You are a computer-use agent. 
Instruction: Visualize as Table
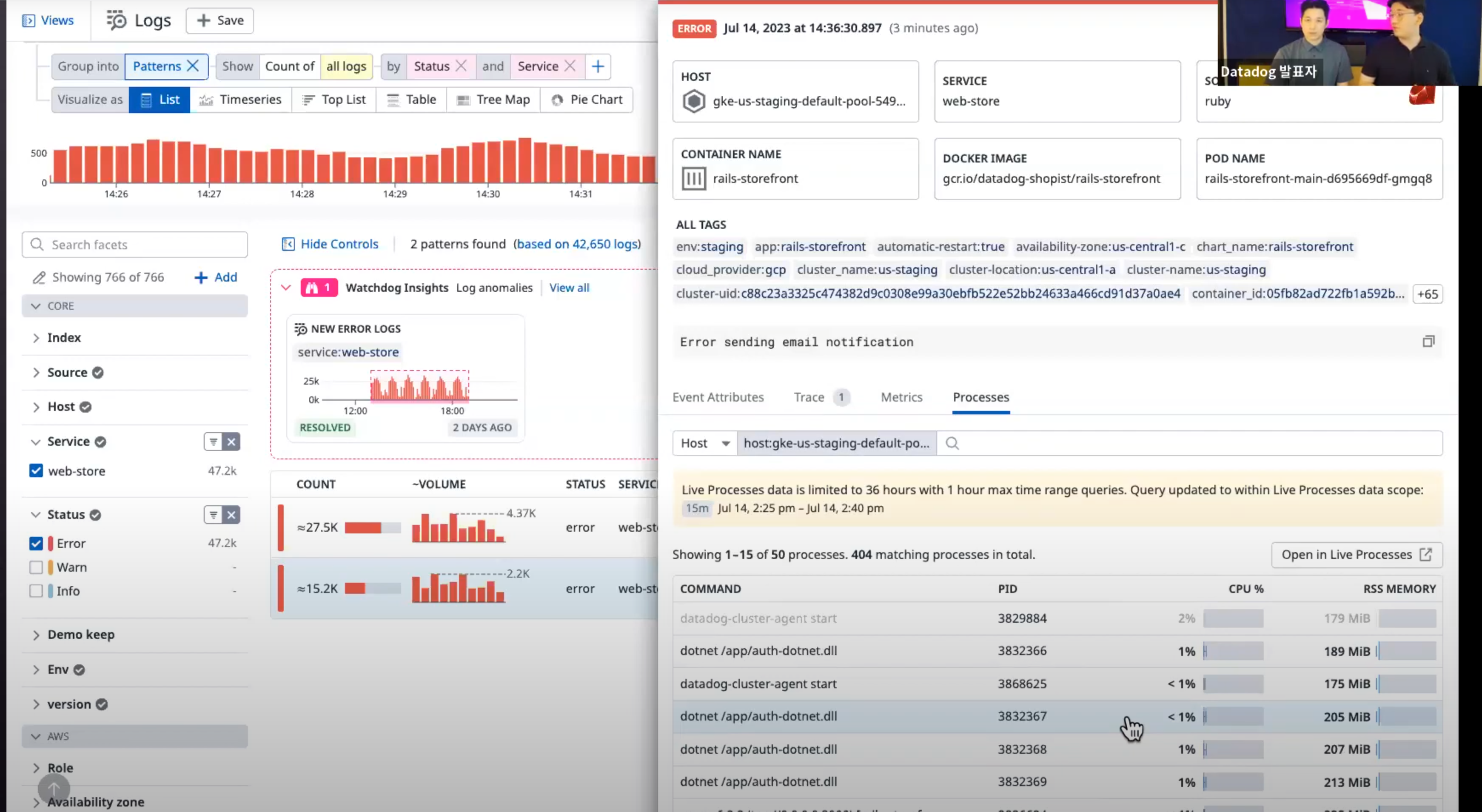click(411, 100)
